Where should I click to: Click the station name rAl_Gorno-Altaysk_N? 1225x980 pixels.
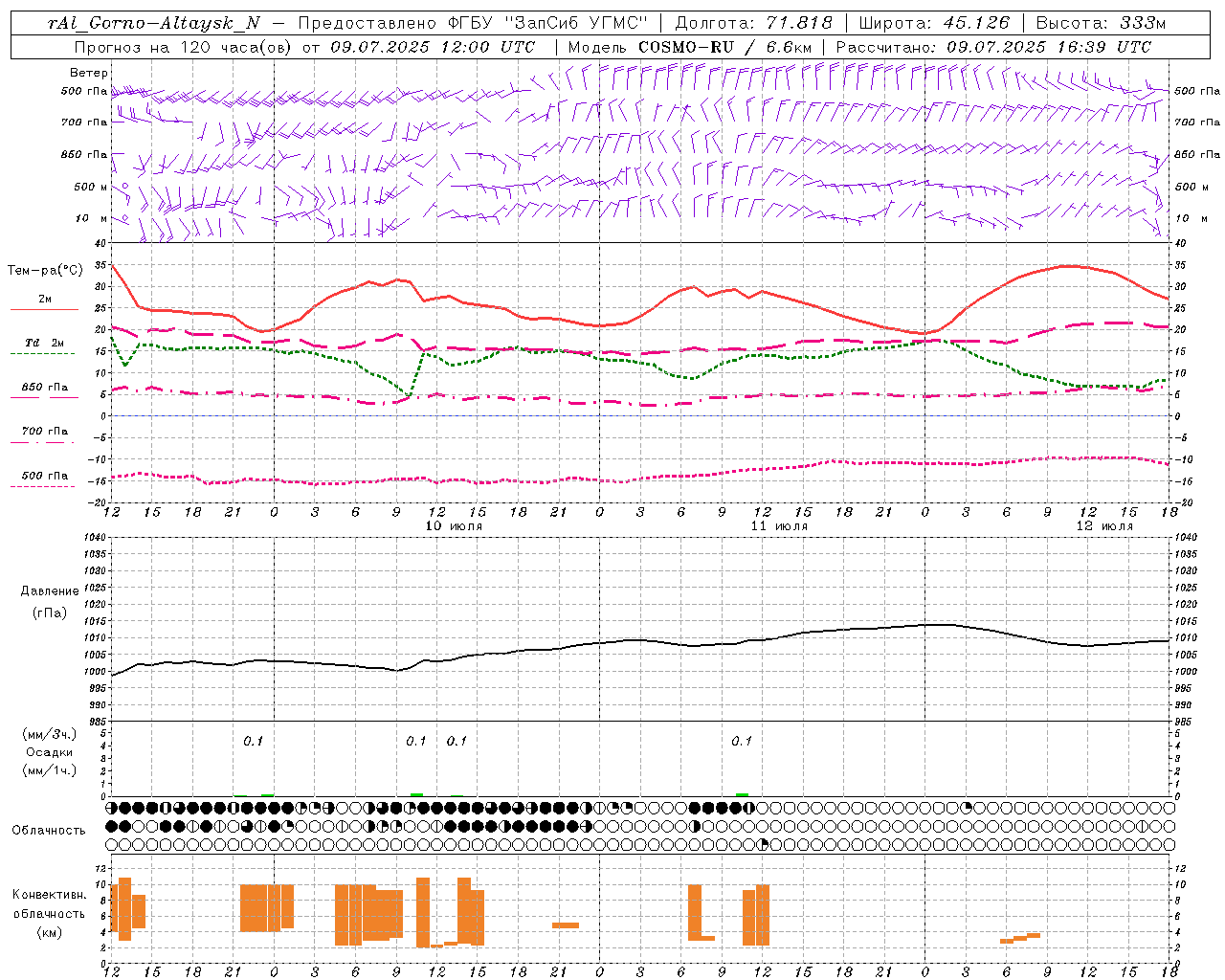coord(153,23)
